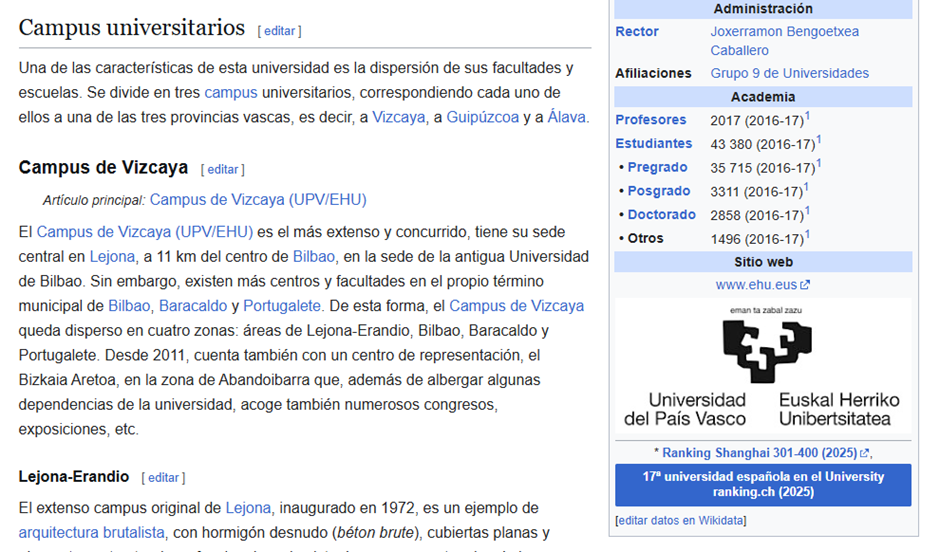Open the Guipúzcoa province link

click(483, 117)
